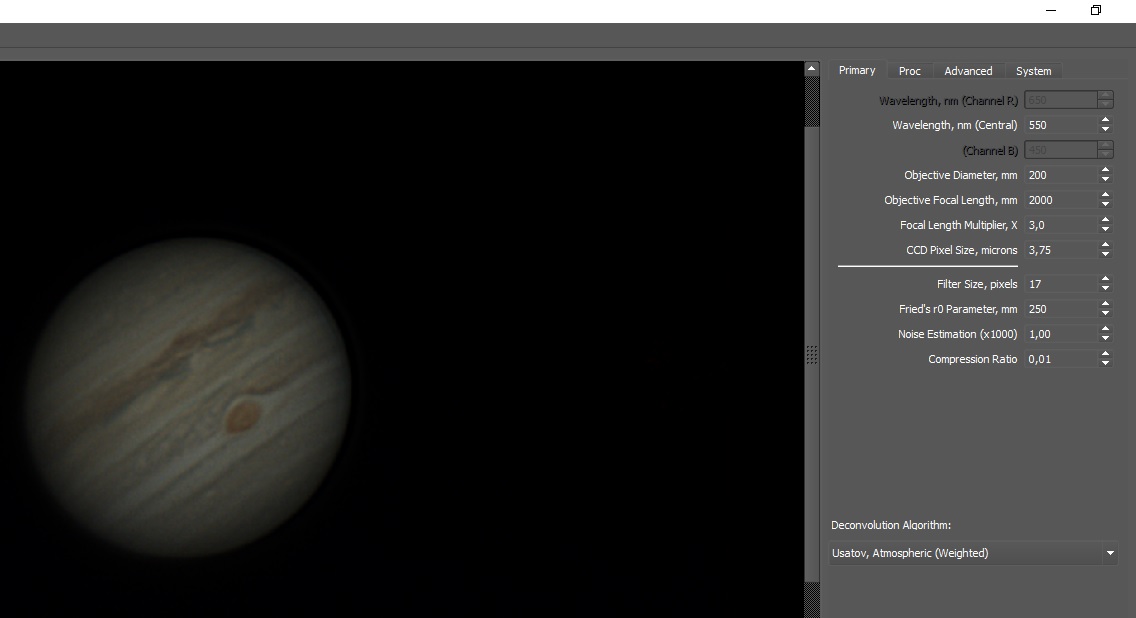Expand the Deconvolution Algorithm dropdown
Screen dimensions: 1136x618
[1109, 553]
